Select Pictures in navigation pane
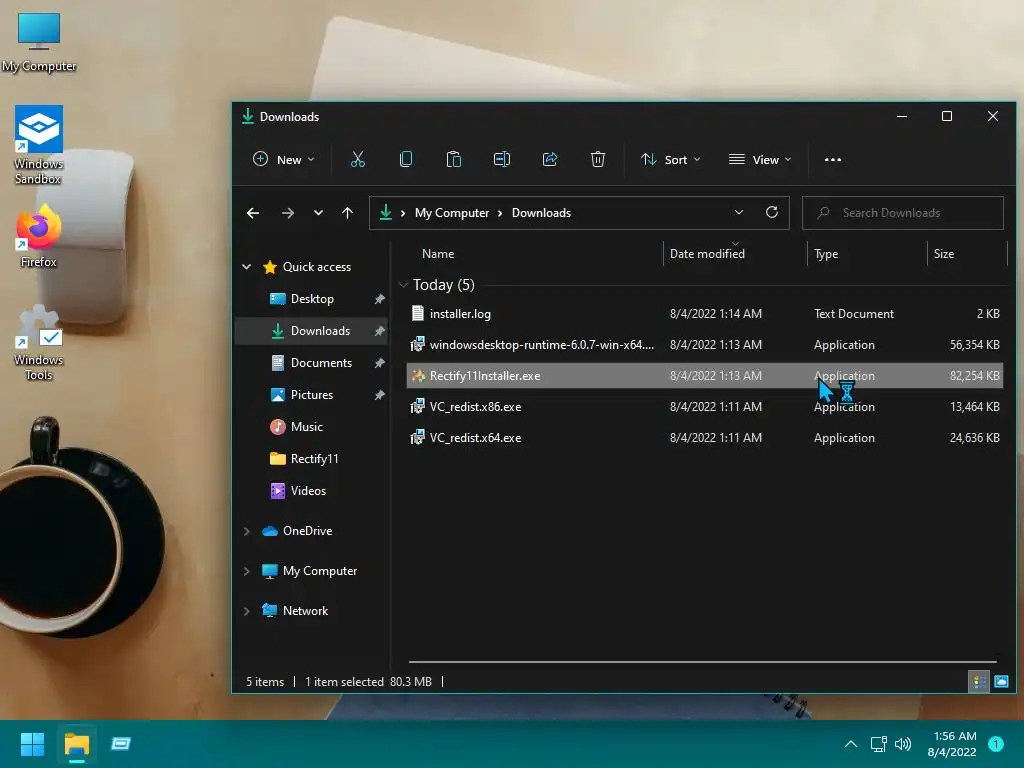 [312, 394]
